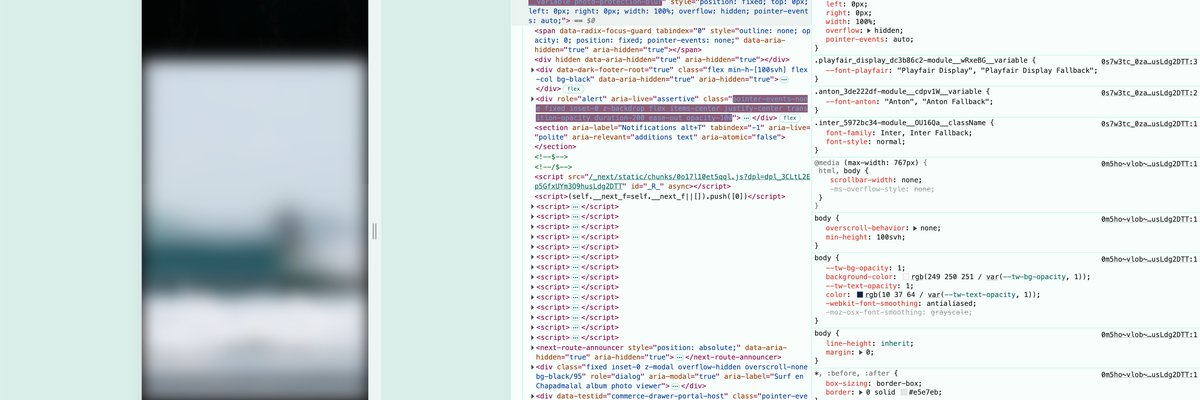1200x400 pixels.
Task: Click the width: 100% declaration
Action: [853, 21]
